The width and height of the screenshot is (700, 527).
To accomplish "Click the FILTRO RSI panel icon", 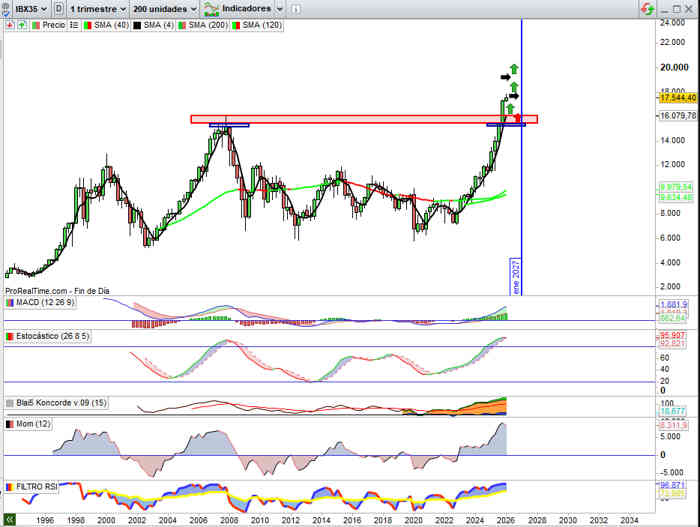I will click(10, 487).
